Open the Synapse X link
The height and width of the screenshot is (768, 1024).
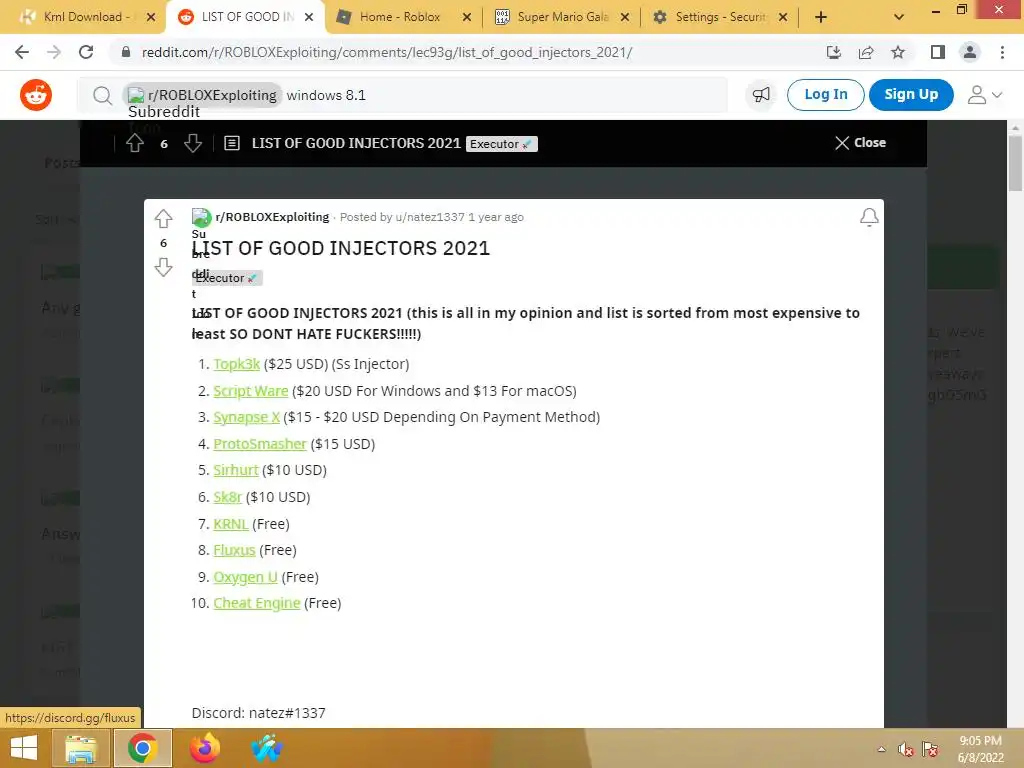pos(246,417)
